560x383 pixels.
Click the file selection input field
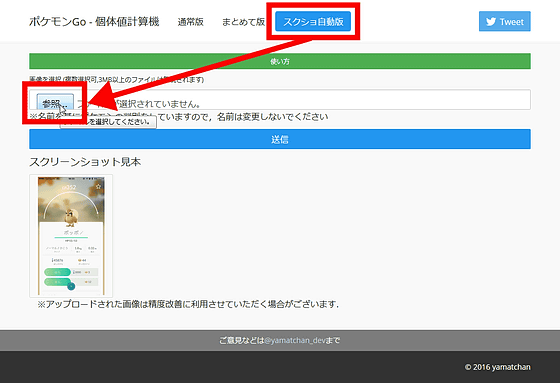[x=280, y=100]
